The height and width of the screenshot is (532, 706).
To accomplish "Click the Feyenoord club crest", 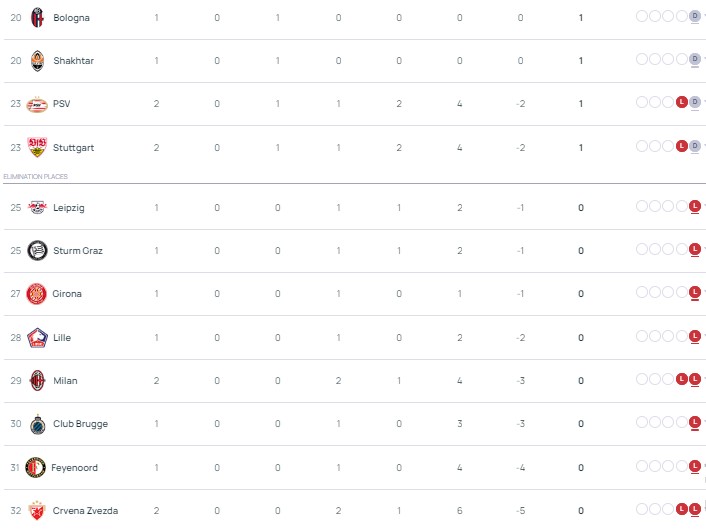I will pos(37,467).
